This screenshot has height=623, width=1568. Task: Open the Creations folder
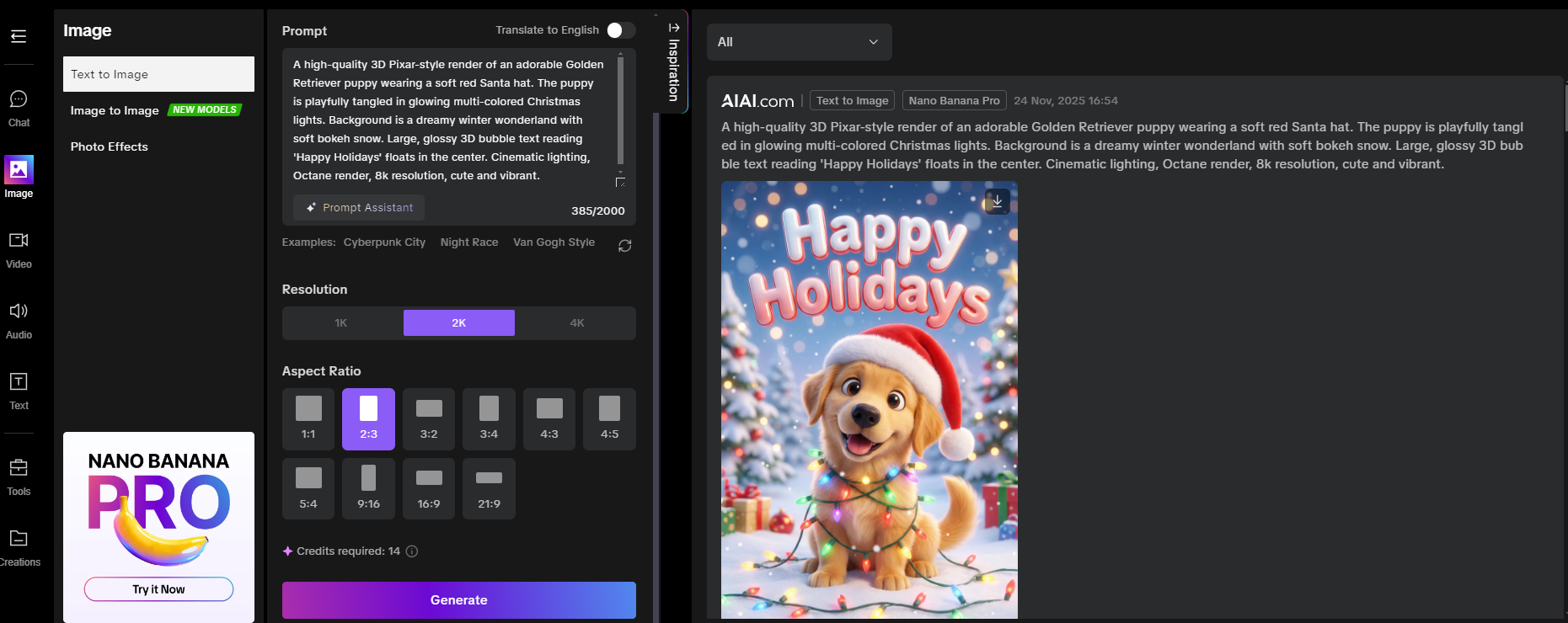[x=19, y=548]
